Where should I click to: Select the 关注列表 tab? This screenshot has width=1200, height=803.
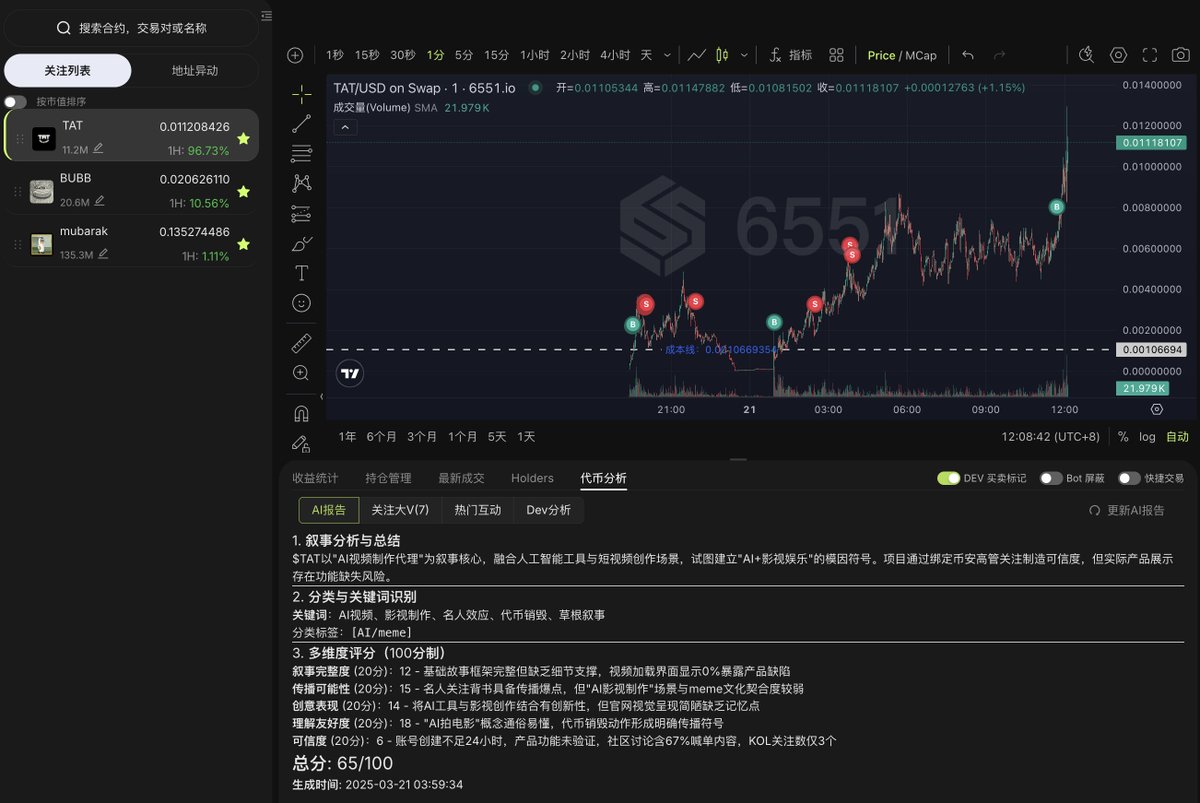(68, 71)
